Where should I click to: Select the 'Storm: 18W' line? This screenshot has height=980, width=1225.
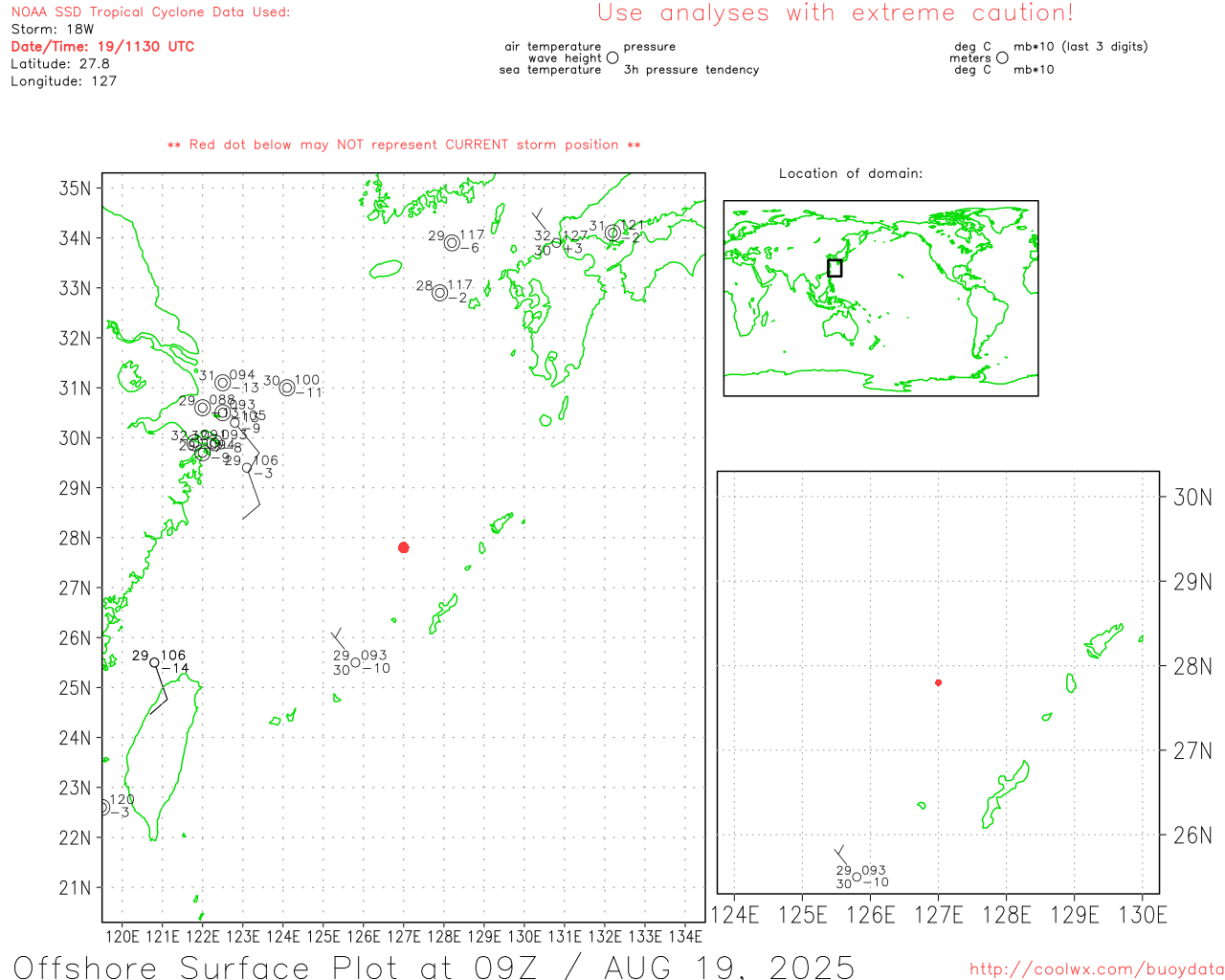click(x=53, y=30)
